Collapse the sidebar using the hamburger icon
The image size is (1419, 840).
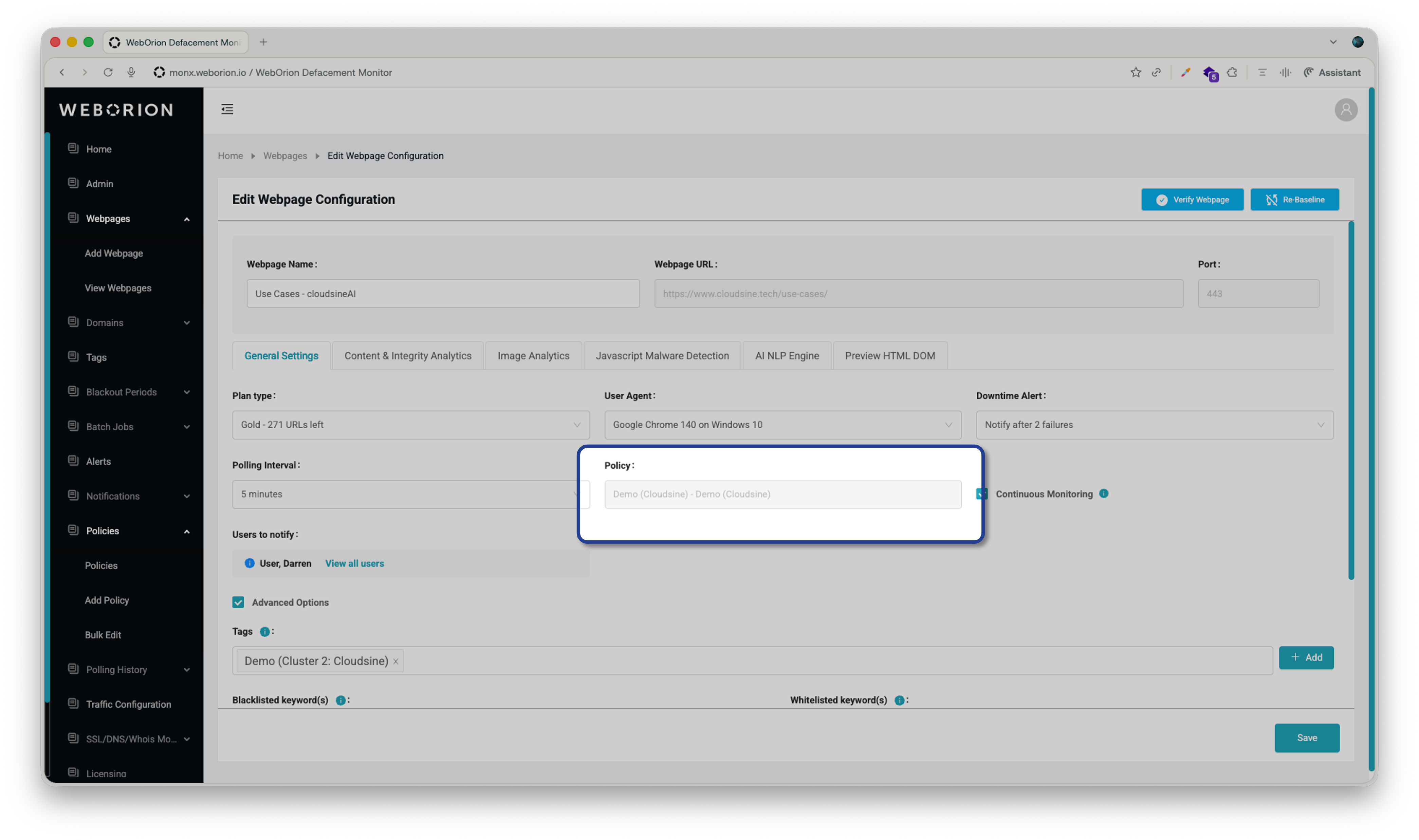pyautogui.click(x=227, y=109)
